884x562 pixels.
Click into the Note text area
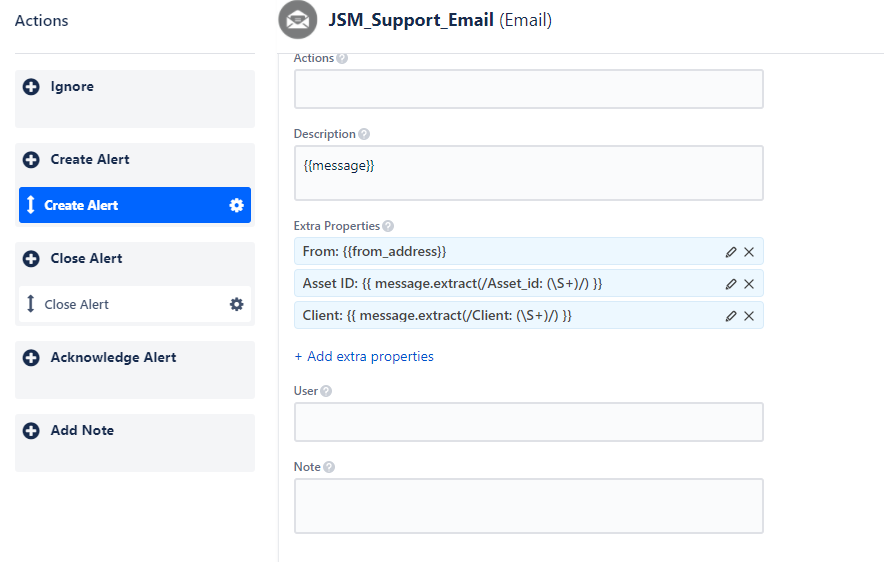point(529,506)
